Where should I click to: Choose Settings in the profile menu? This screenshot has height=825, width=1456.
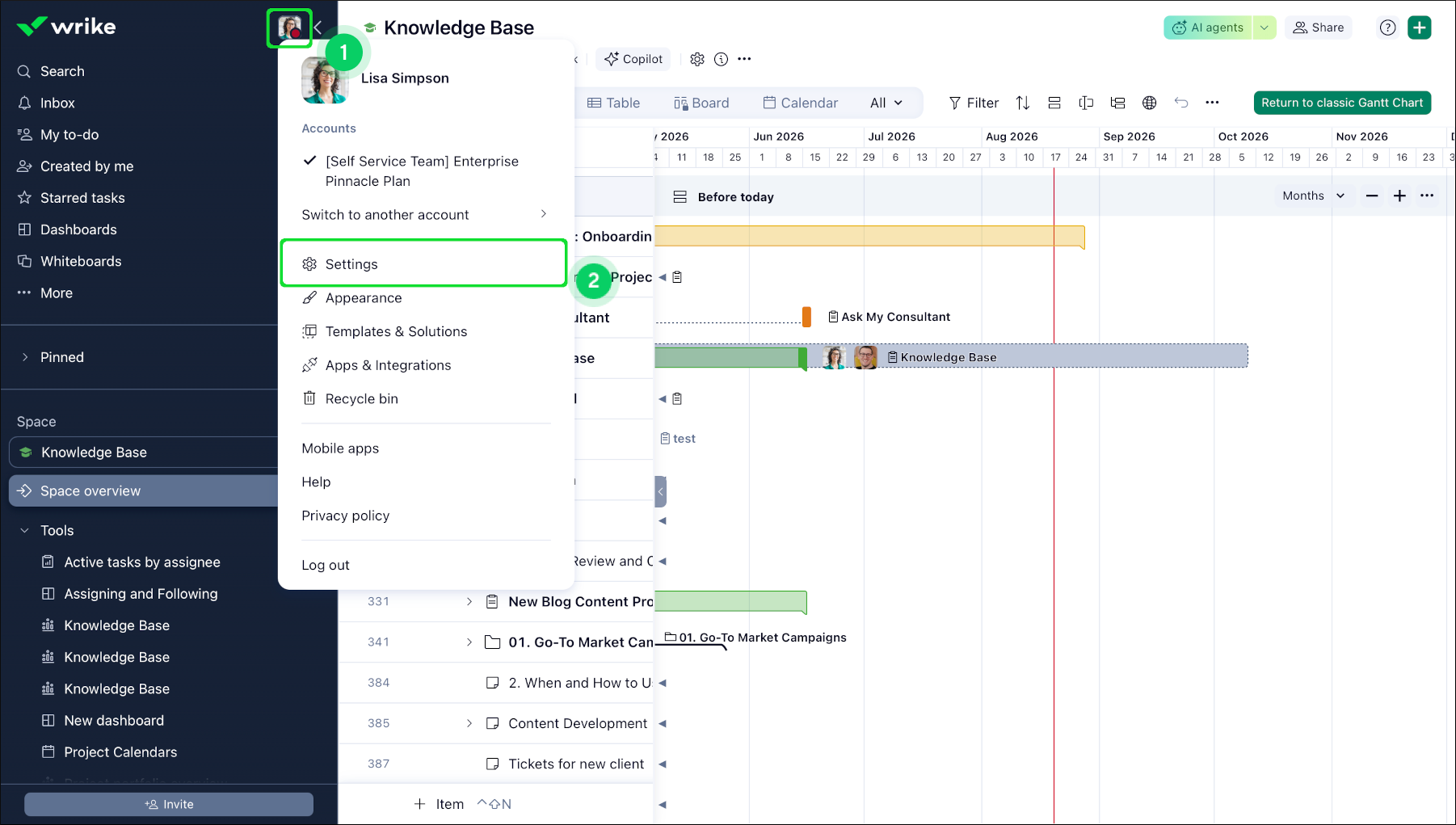coord(424,263)
